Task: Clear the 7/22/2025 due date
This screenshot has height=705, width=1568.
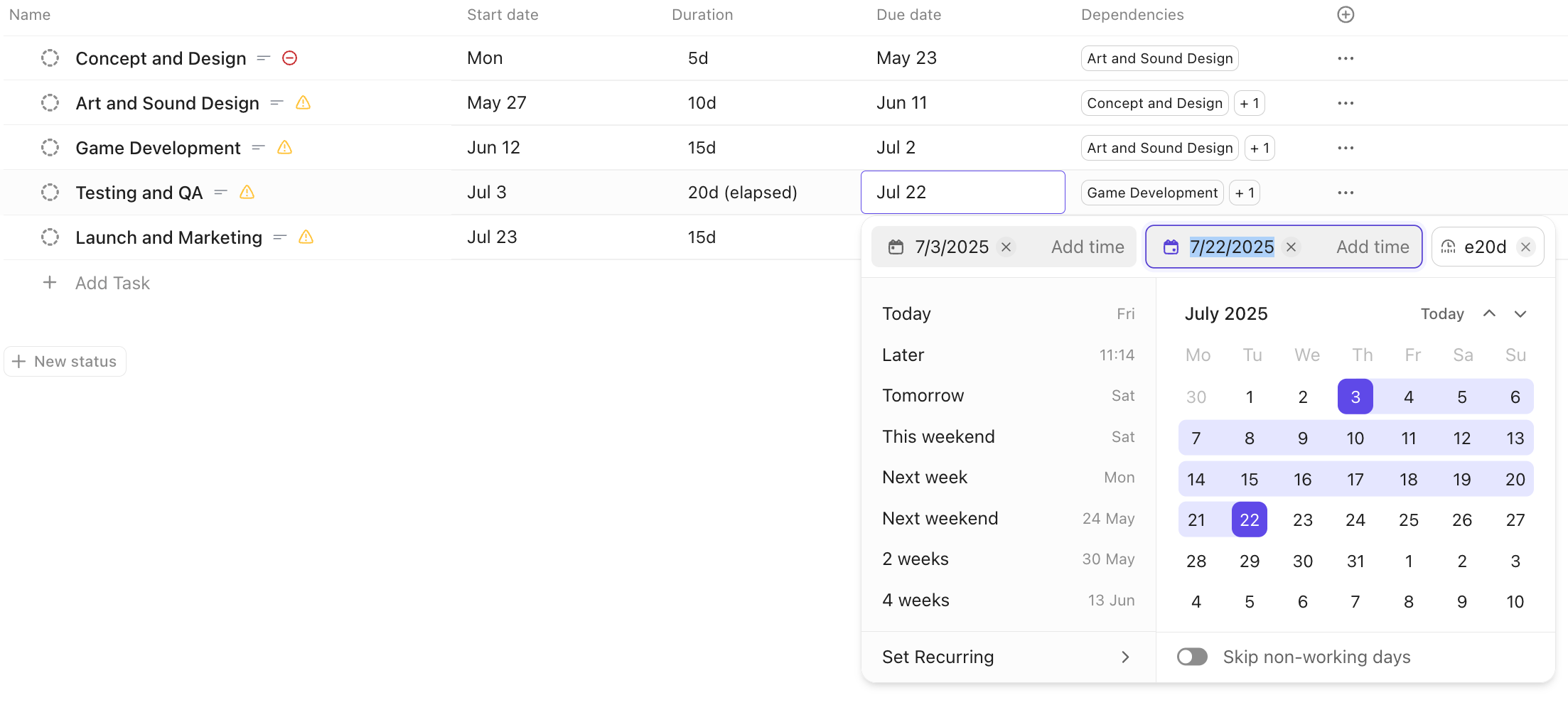Action: click(1292, 247)
